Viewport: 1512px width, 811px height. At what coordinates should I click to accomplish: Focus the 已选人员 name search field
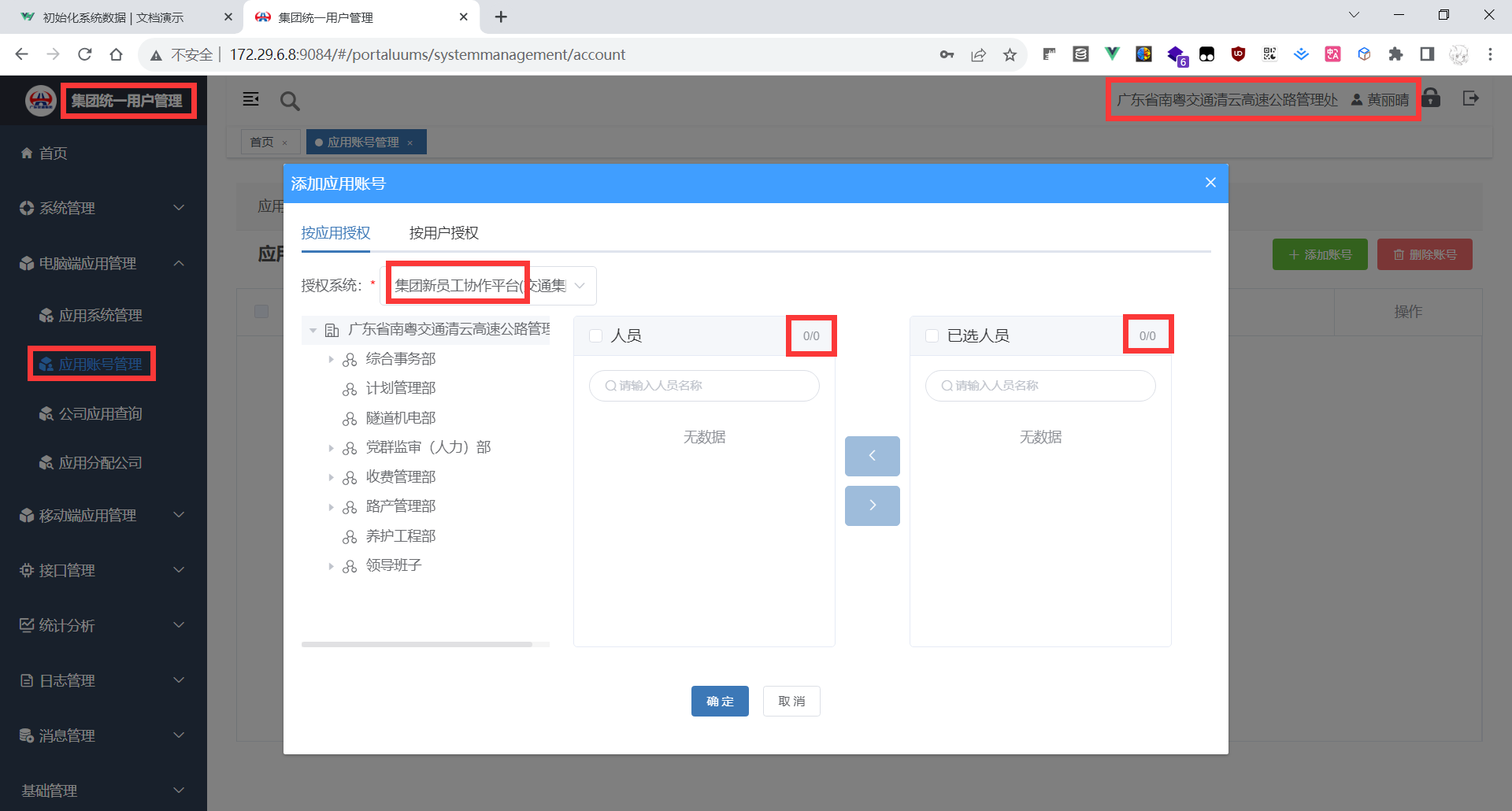pos(1040,386)
